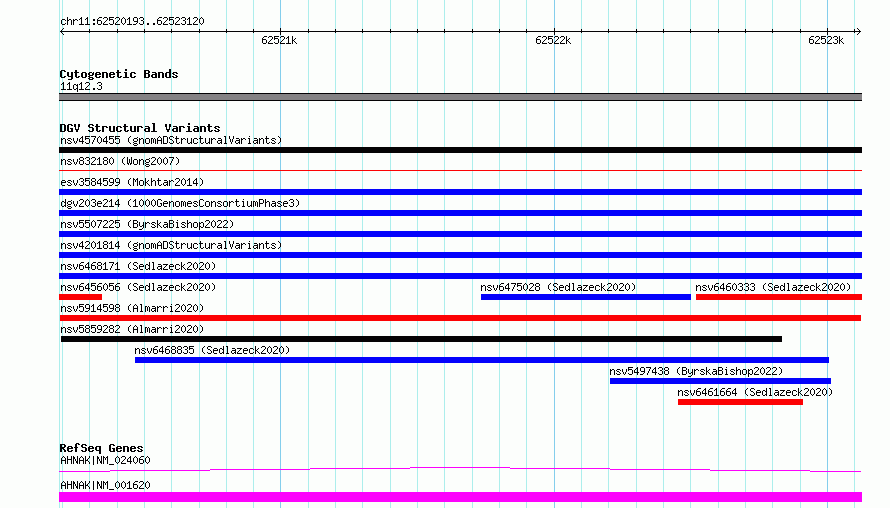The height and width of the screenshot is (508, 890).
Task: Select blue bar under nsv5507225
Action: (460, 234)
